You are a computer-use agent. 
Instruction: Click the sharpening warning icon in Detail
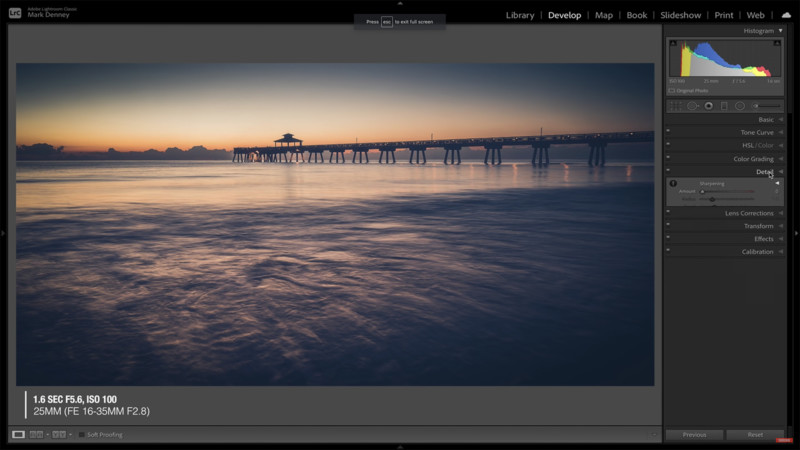pyautogui.click(x=673, y=183)
